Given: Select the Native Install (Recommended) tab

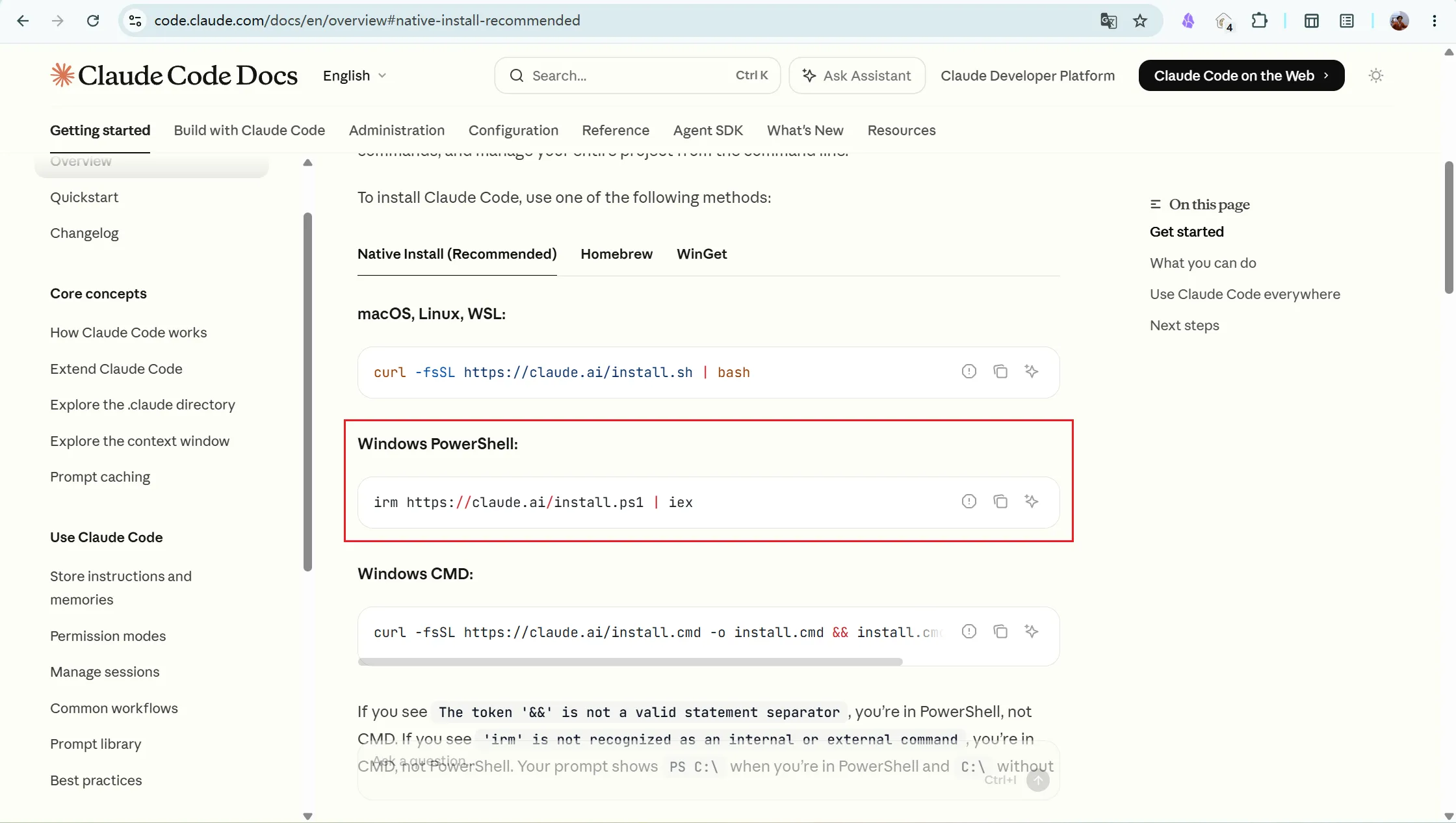Looking at the screenshot, I should [457, 254].
